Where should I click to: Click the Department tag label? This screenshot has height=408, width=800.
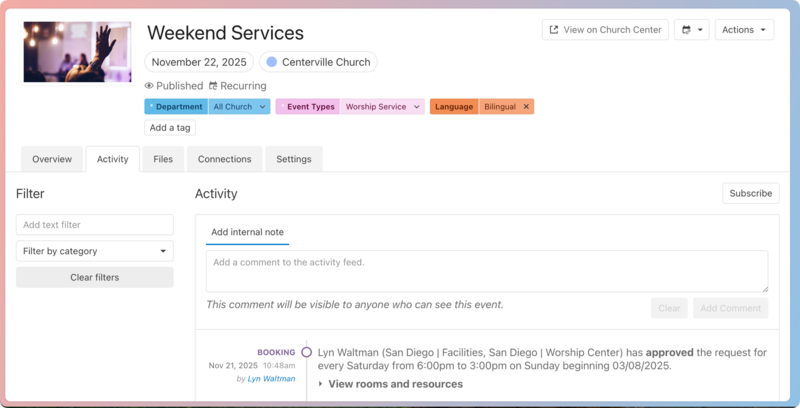[177, 107]
